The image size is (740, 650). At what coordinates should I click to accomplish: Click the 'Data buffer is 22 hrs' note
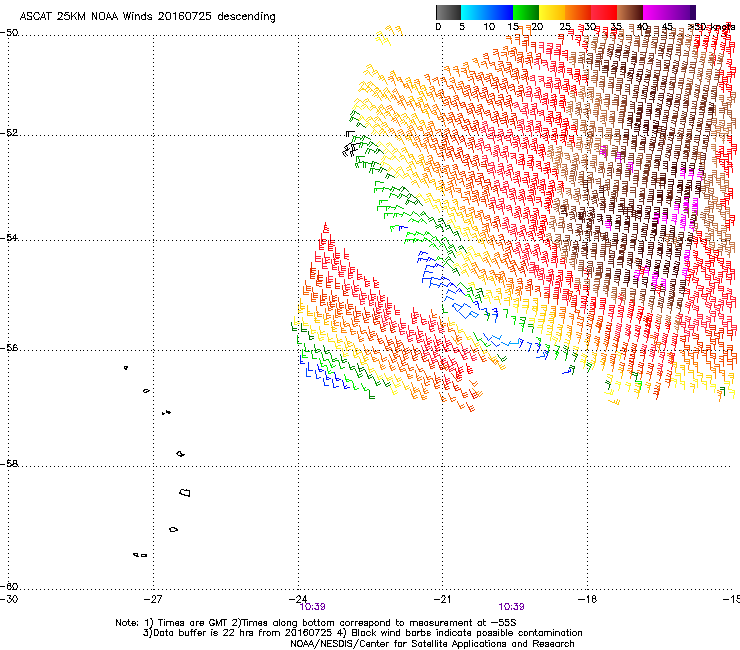[362, 633]
